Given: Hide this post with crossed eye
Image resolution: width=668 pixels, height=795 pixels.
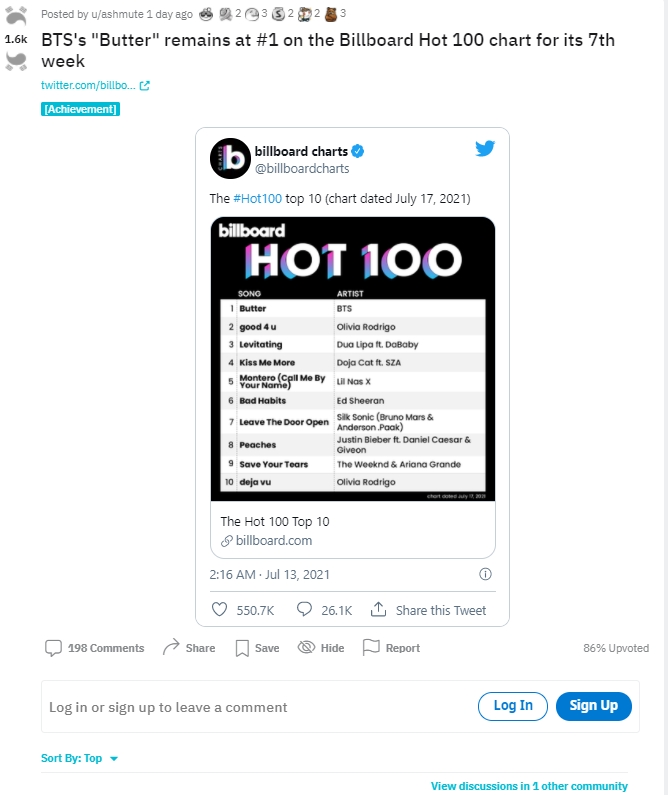Looking at the screenshot, I should tap(321, 648).
